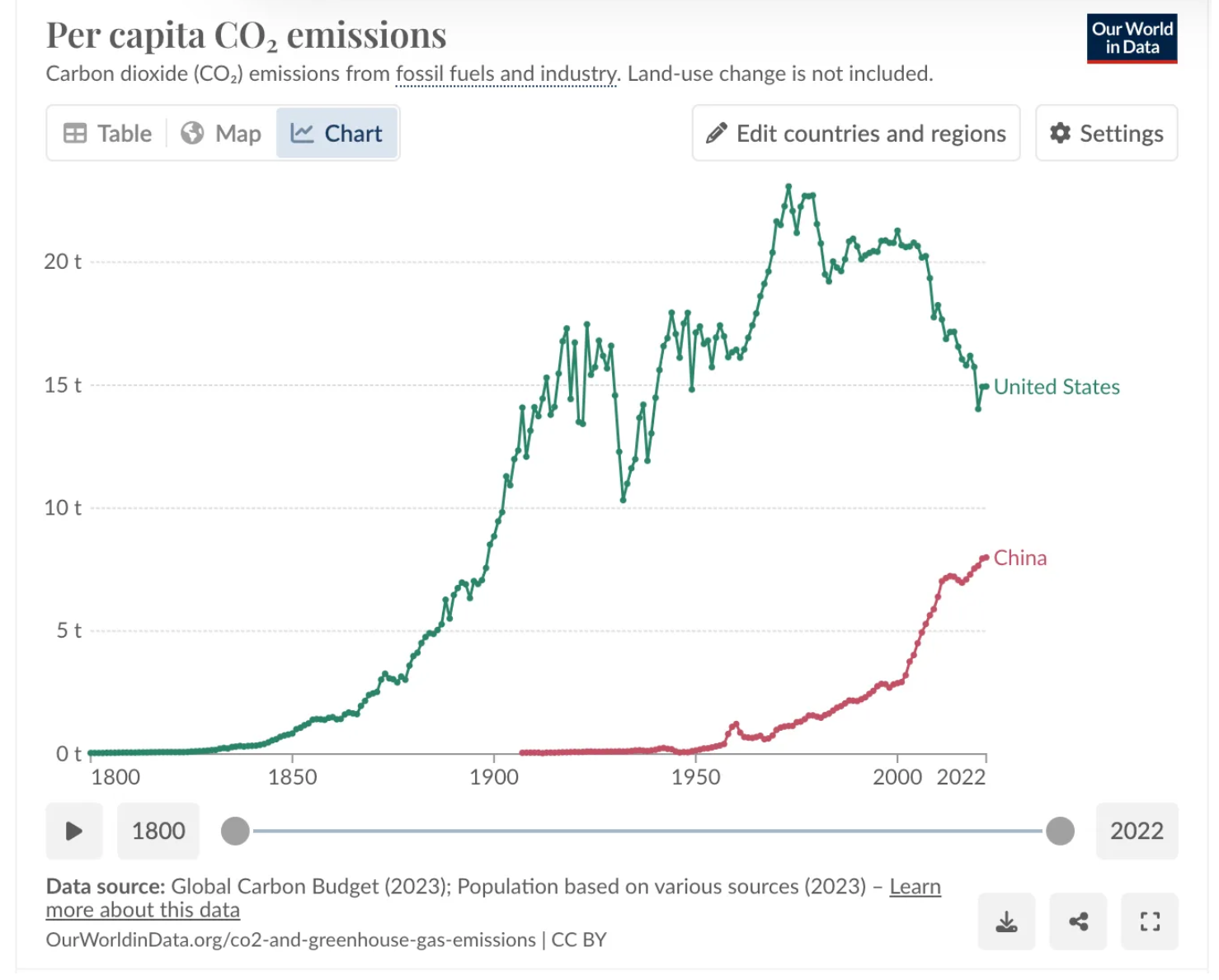Click the China line label
1219x980 pixels.
(1020, 558)
